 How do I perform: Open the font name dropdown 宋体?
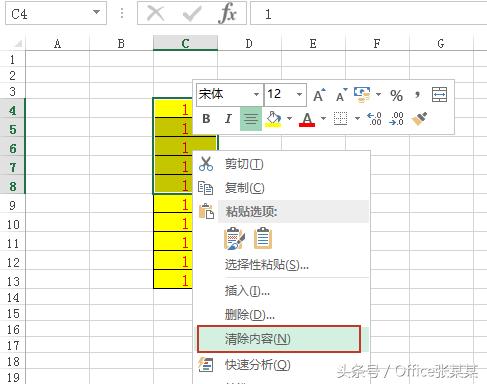click(256, 95)
